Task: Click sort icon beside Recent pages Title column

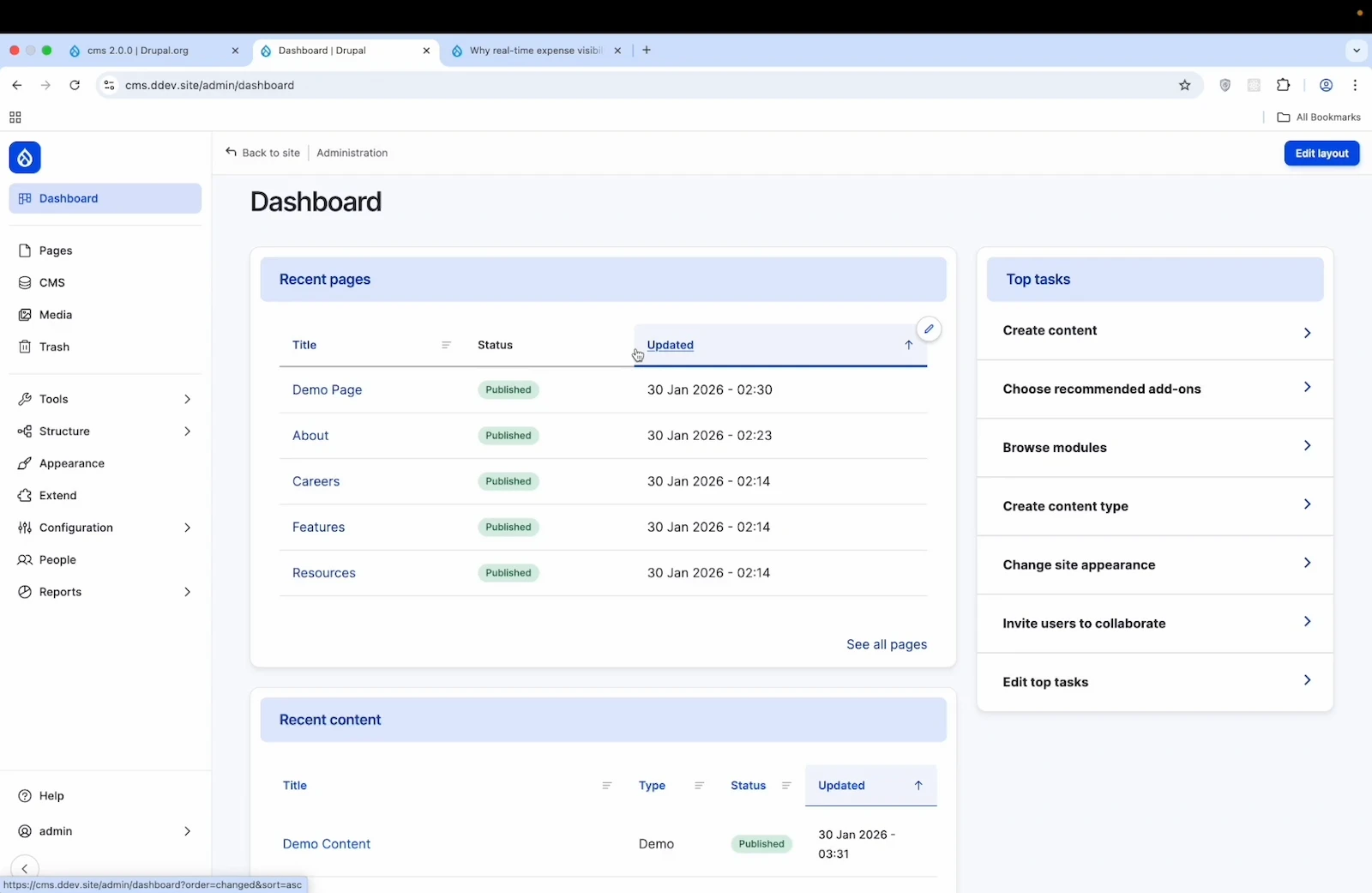Action: (x=446, y=345)
